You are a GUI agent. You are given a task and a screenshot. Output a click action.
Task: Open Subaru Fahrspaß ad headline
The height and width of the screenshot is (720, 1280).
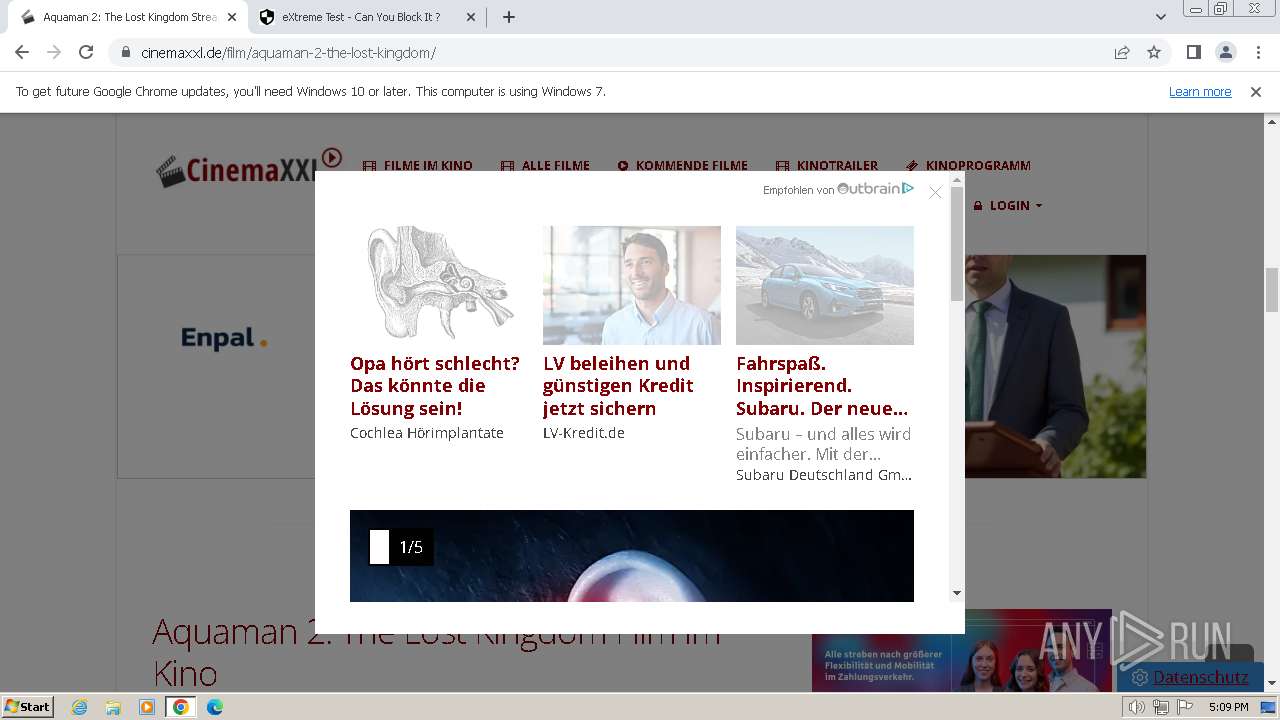tap(822, 386)
